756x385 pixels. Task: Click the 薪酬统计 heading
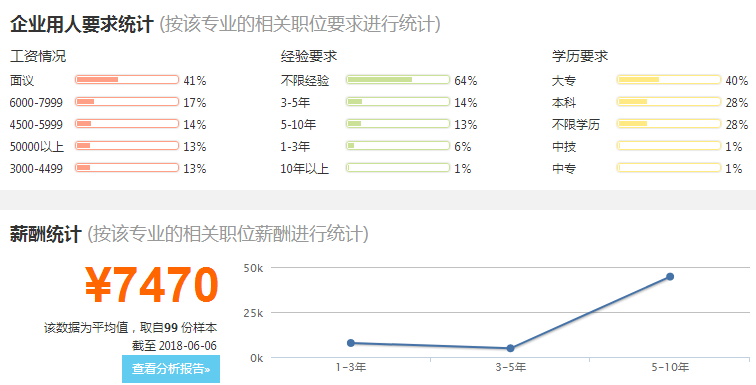coord(45,234)
